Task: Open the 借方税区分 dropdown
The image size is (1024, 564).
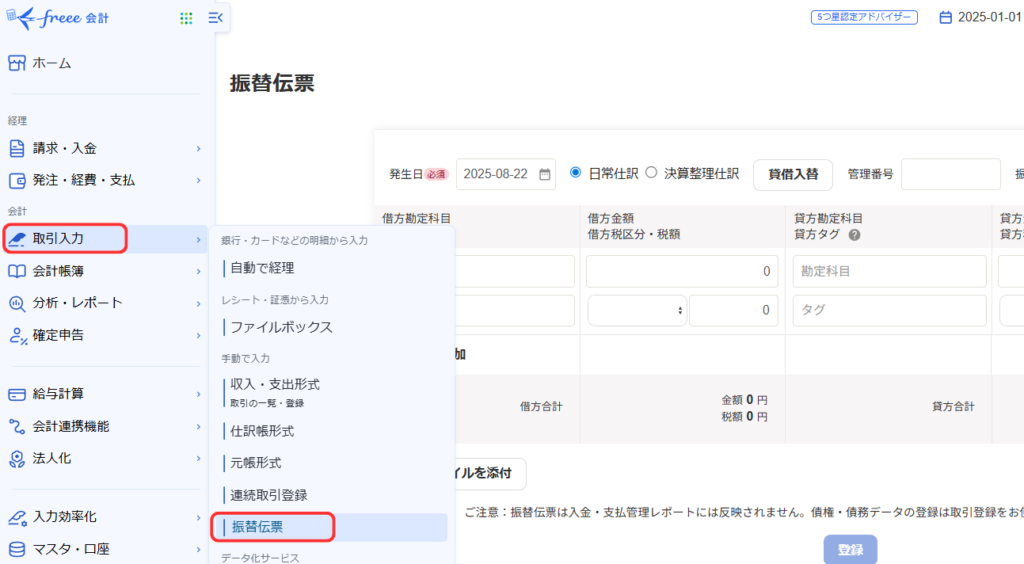Action: pos(636,311)
